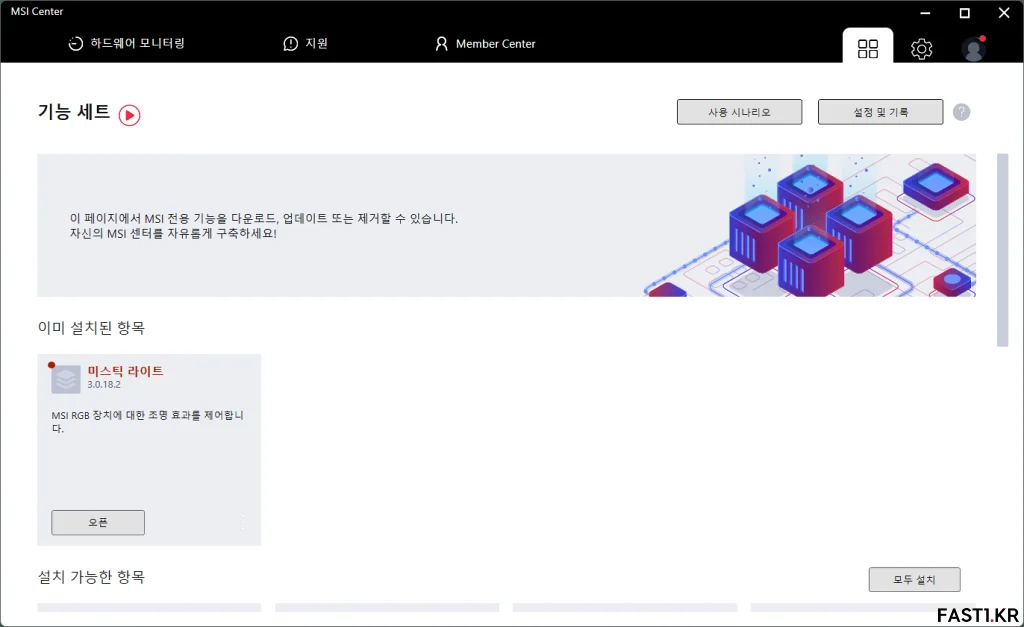The width and height of the screenshot is (1024, 627).
Task: Open settings via the gear icon
Action: pyautogui.click(x=921, y=48)
